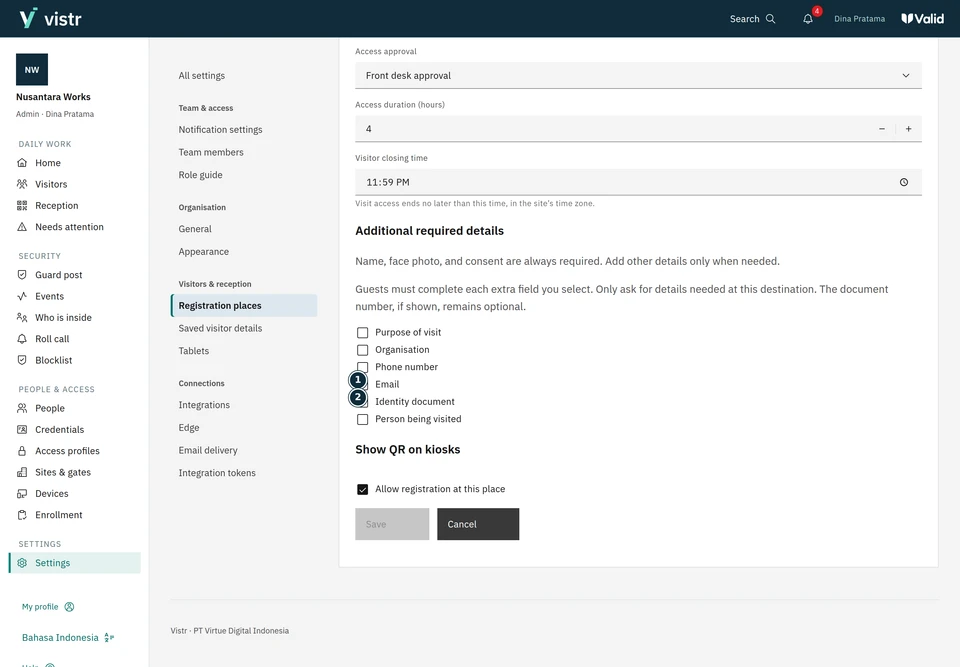Screen dimensions: 960x667
Task: Click the Needs attention warning icon
Action: (x=22, y=227)
